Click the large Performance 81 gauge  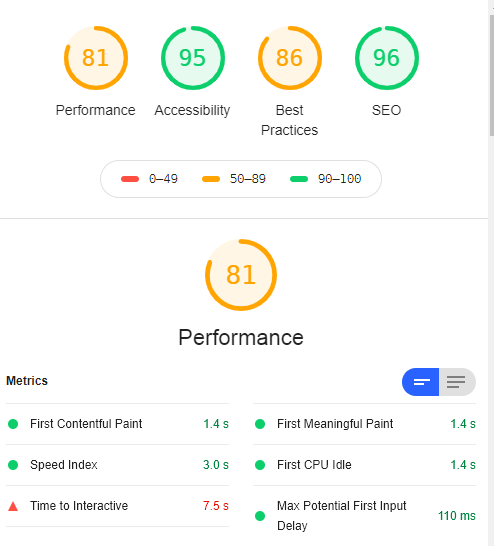(241, 275)
